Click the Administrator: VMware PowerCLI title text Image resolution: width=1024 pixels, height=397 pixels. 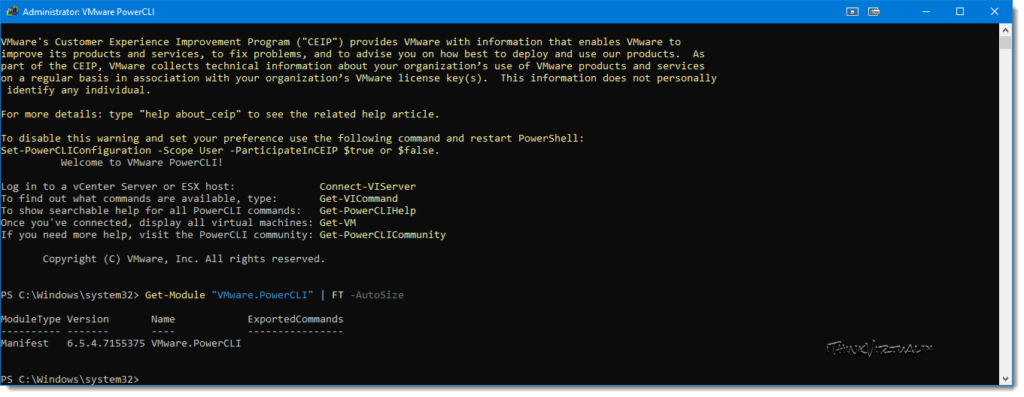click(x=88, y=12)
